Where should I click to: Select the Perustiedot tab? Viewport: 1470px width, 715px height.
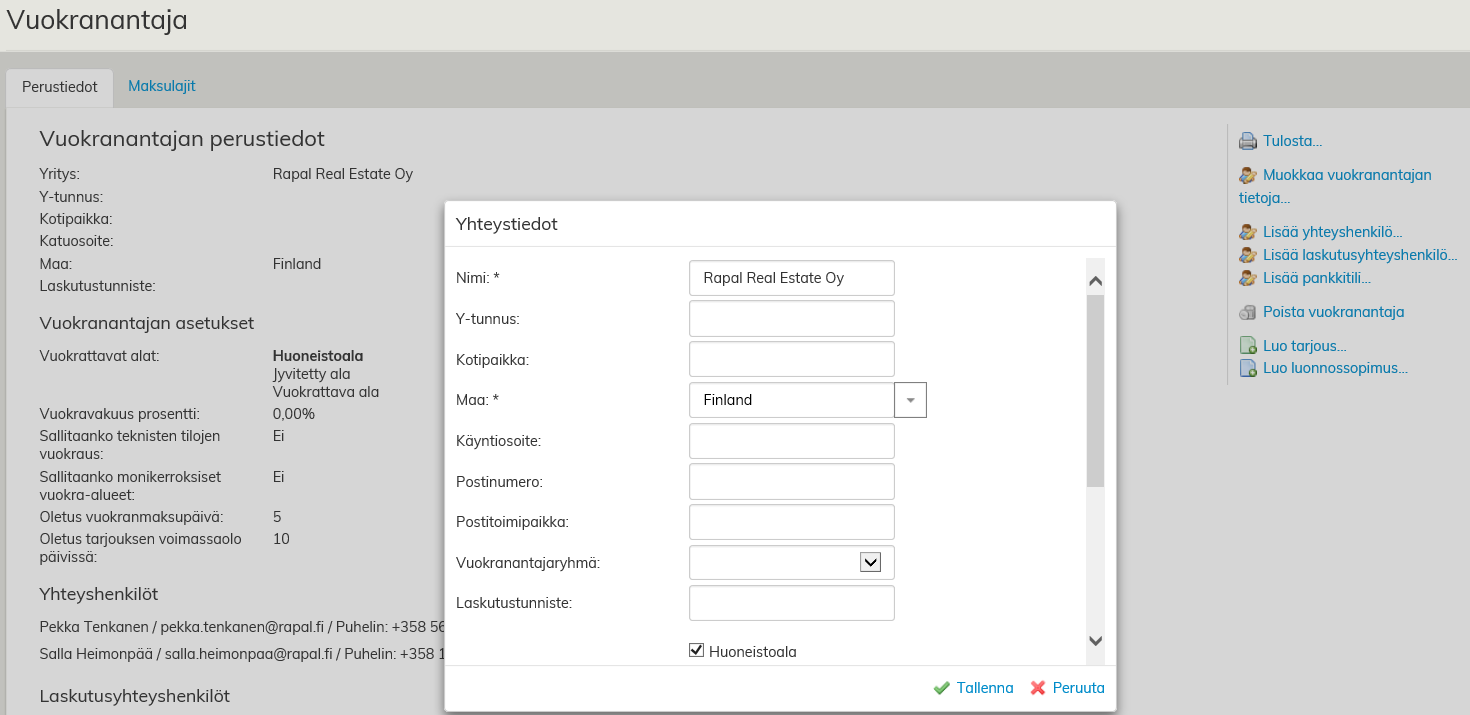(x=60, y=87)
